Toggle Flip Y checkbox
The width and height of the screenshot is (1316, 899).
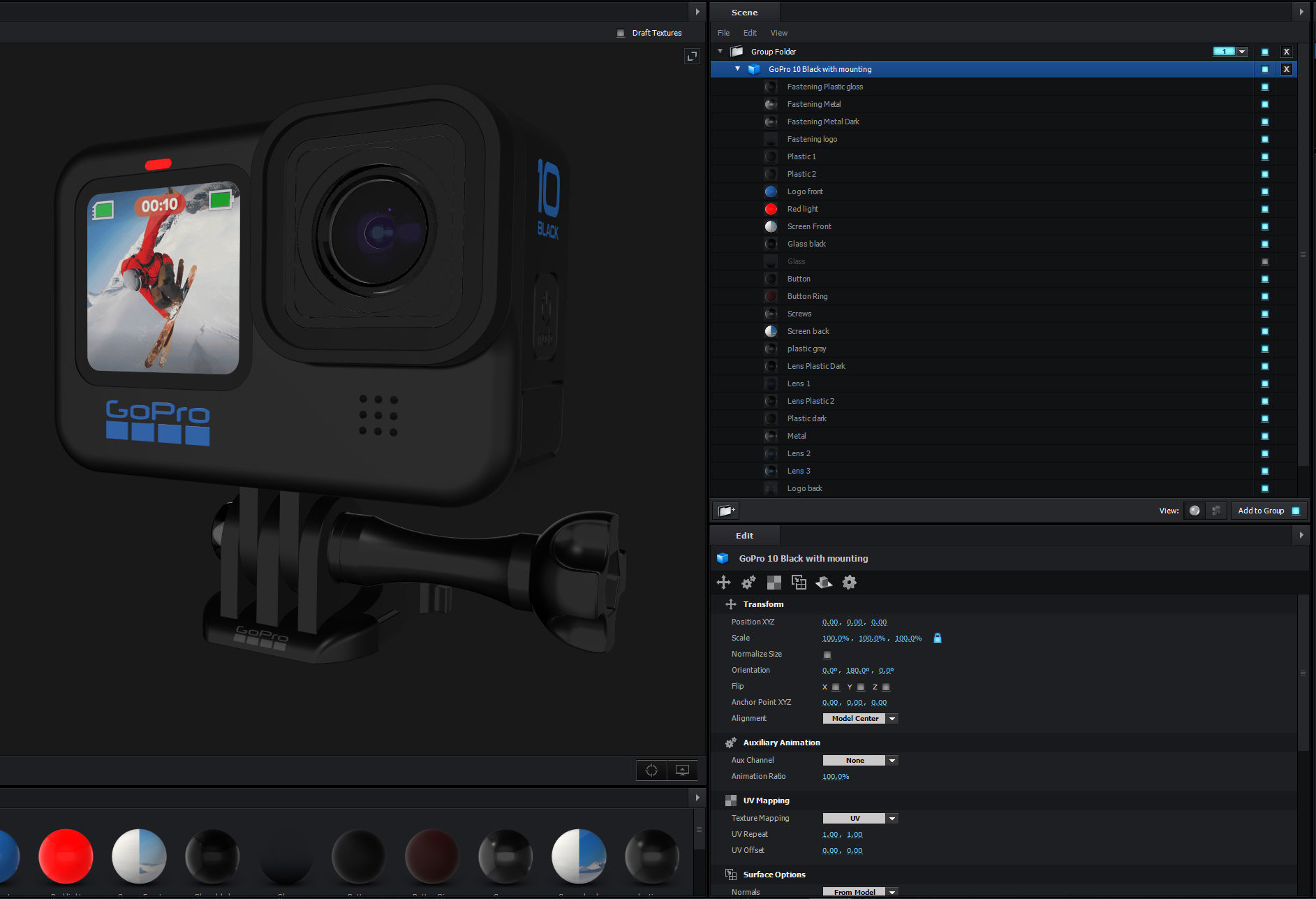point(861,687)
